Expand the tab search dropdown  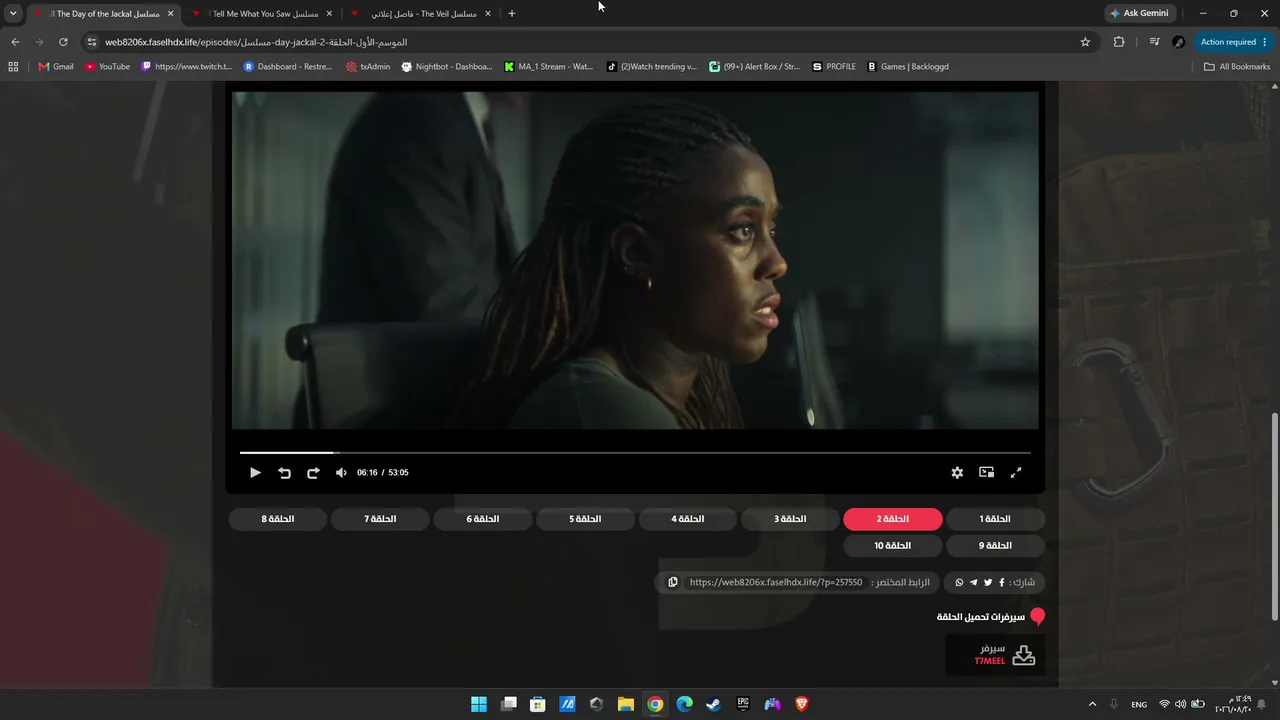(13, 14)
